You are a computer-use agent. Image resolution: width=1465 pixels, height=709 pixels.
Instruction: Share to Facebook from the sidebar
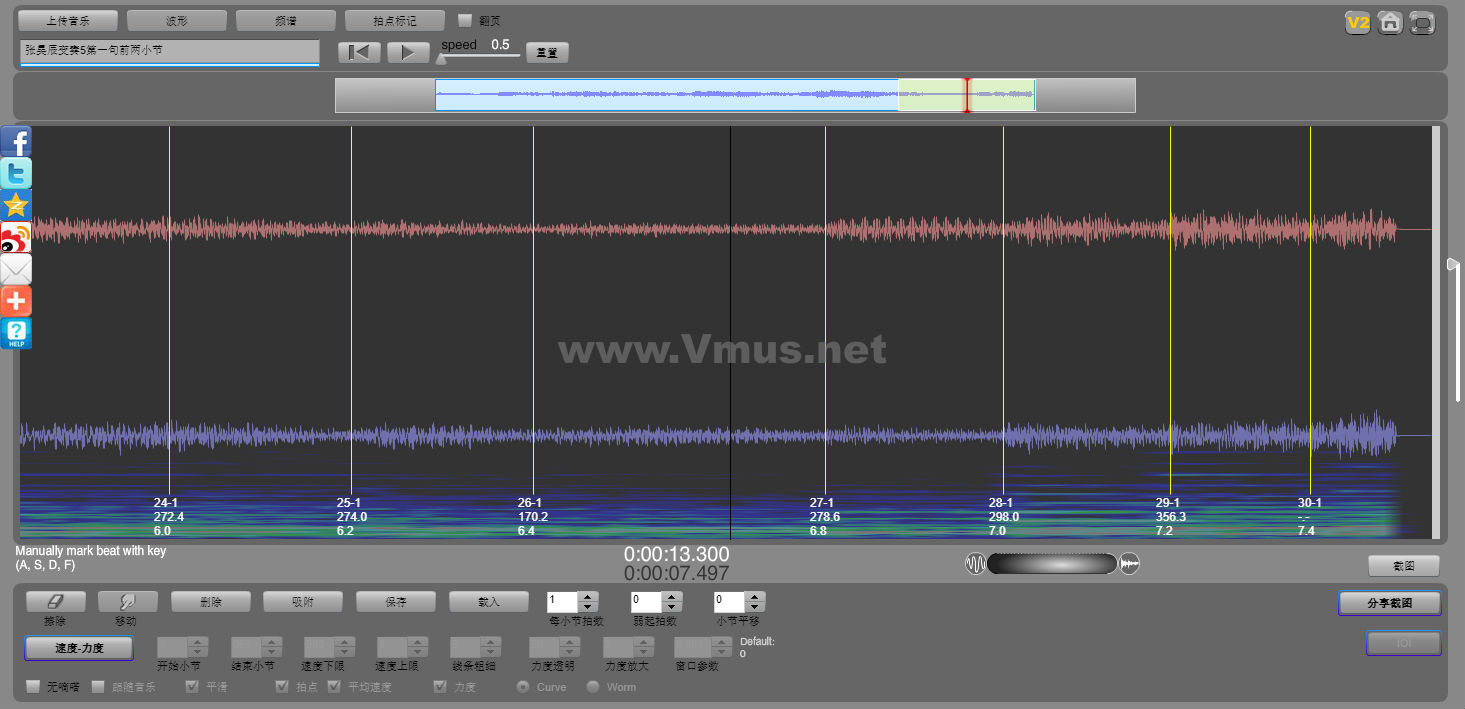[x=16, y=142]
